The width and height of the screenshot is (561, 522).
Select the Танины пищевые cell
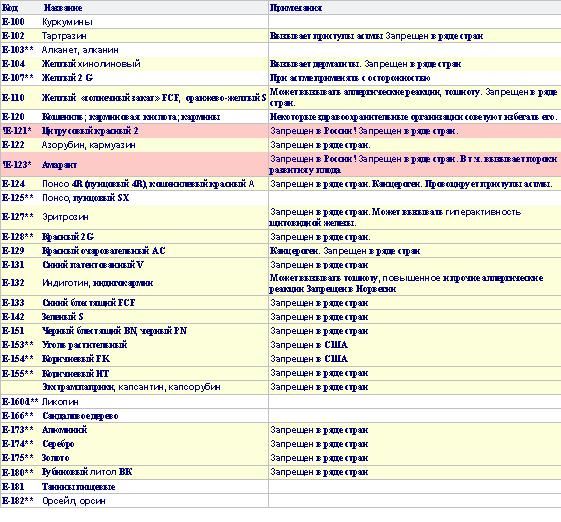pos(79,487)
